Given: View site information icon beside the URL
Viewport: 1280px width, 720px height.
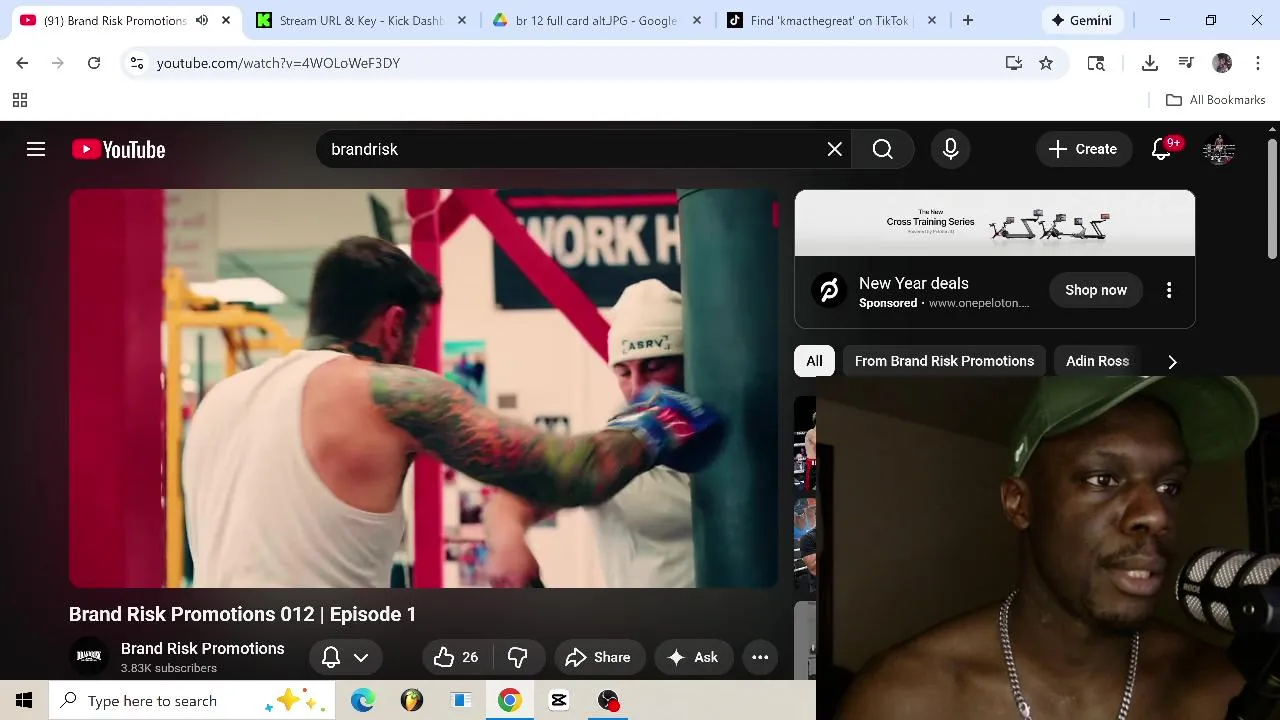Looking at the screenshot, I should click(x=137, y=63).
